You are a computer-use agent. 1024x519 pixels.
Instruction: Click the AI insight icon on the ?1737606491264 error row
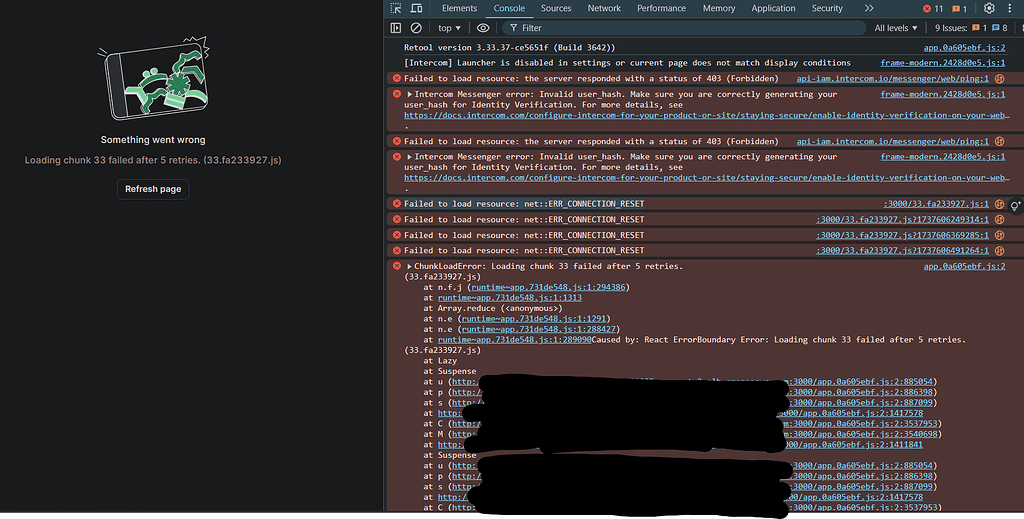(999, 251)
